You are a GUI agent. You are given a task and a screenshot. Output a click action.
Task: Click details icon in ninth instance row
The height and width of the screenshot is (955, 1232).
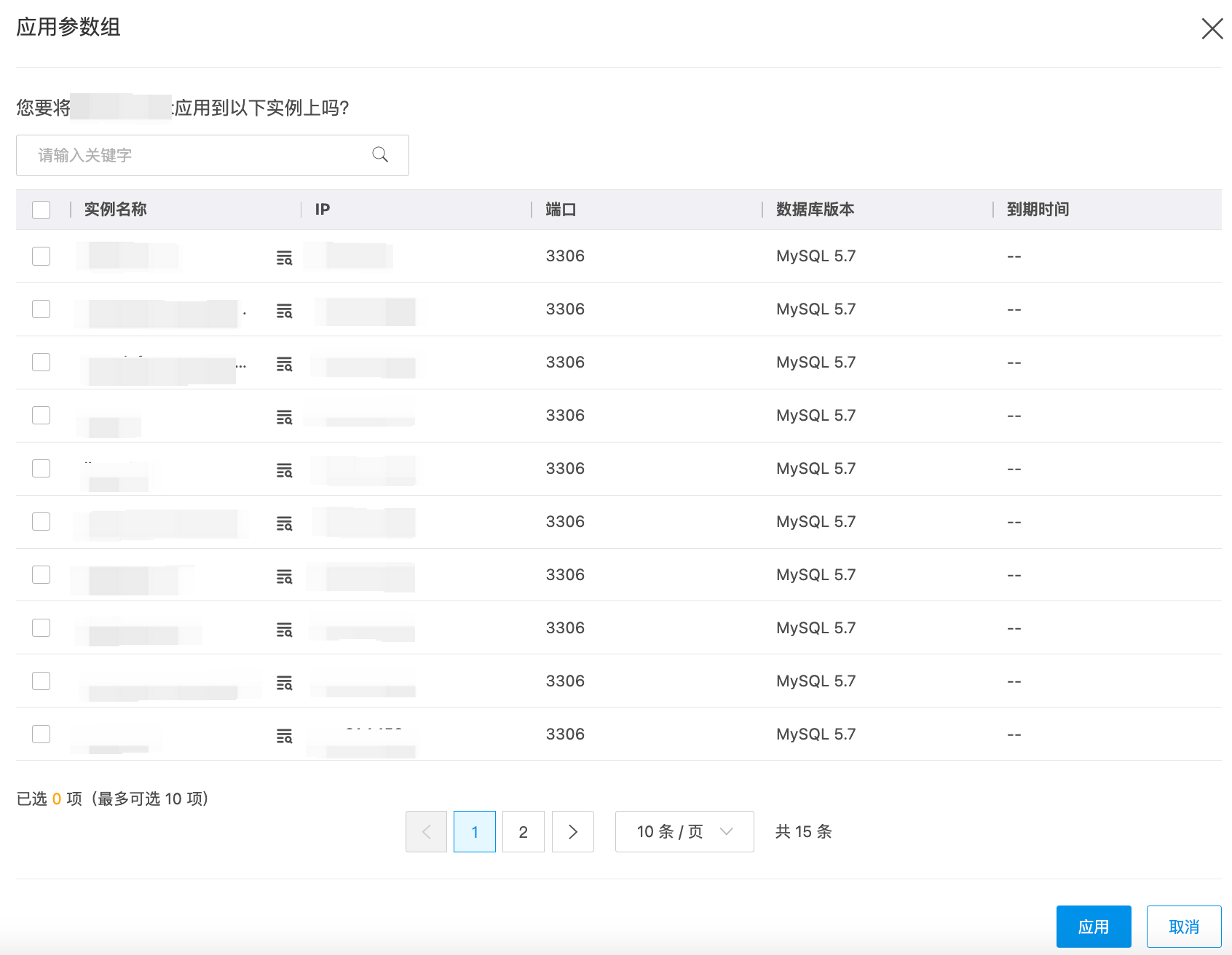(x=284, y=683)
